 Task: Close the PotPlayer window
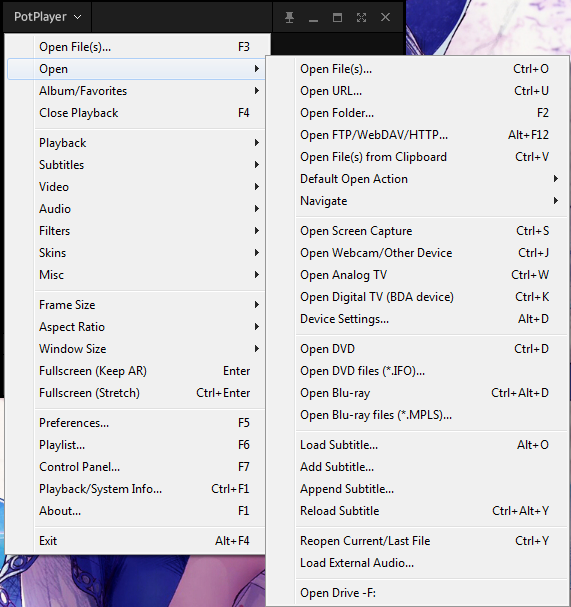[x=385, y=17]
